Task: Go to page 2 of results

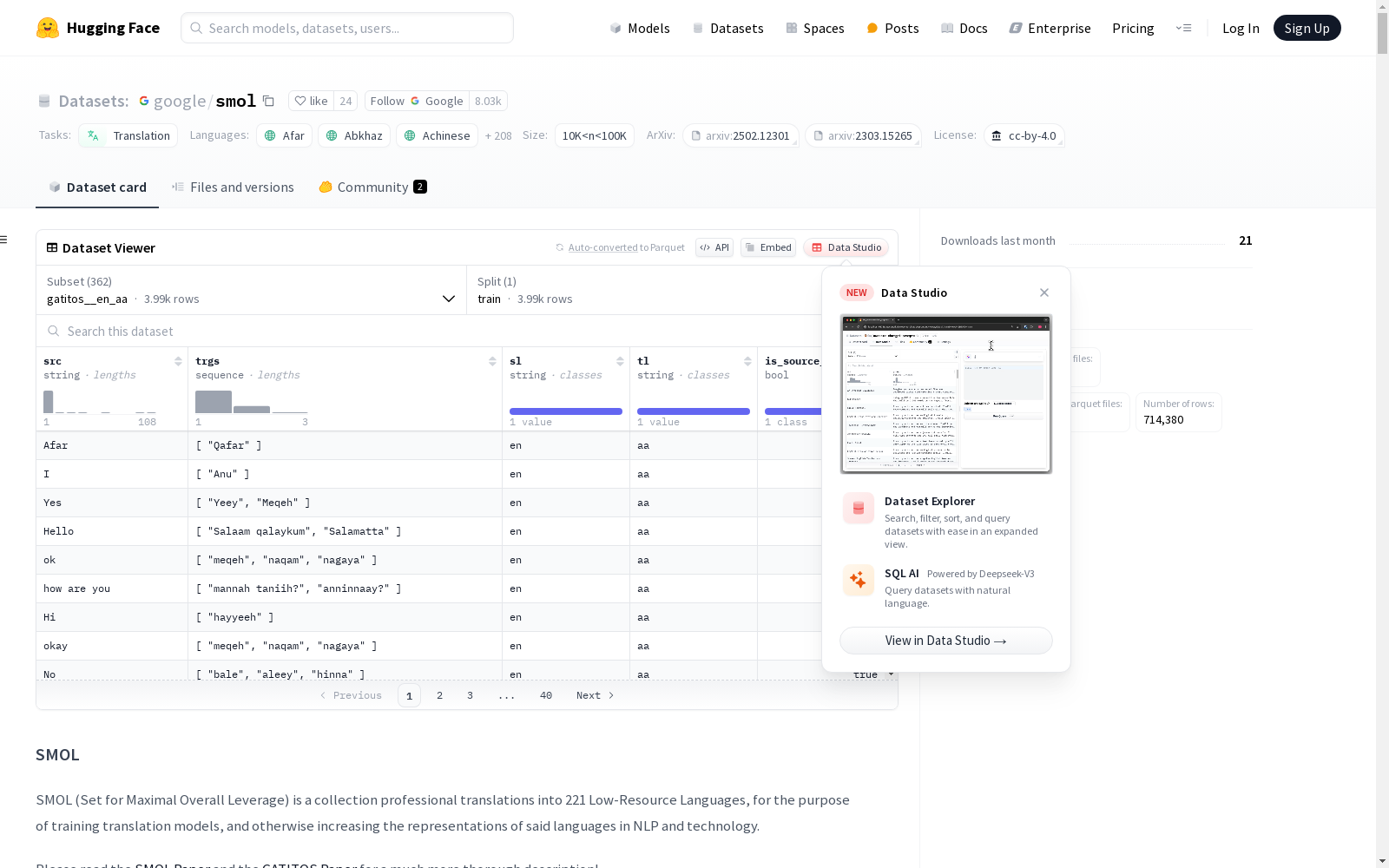Action: tap(440, 695)
